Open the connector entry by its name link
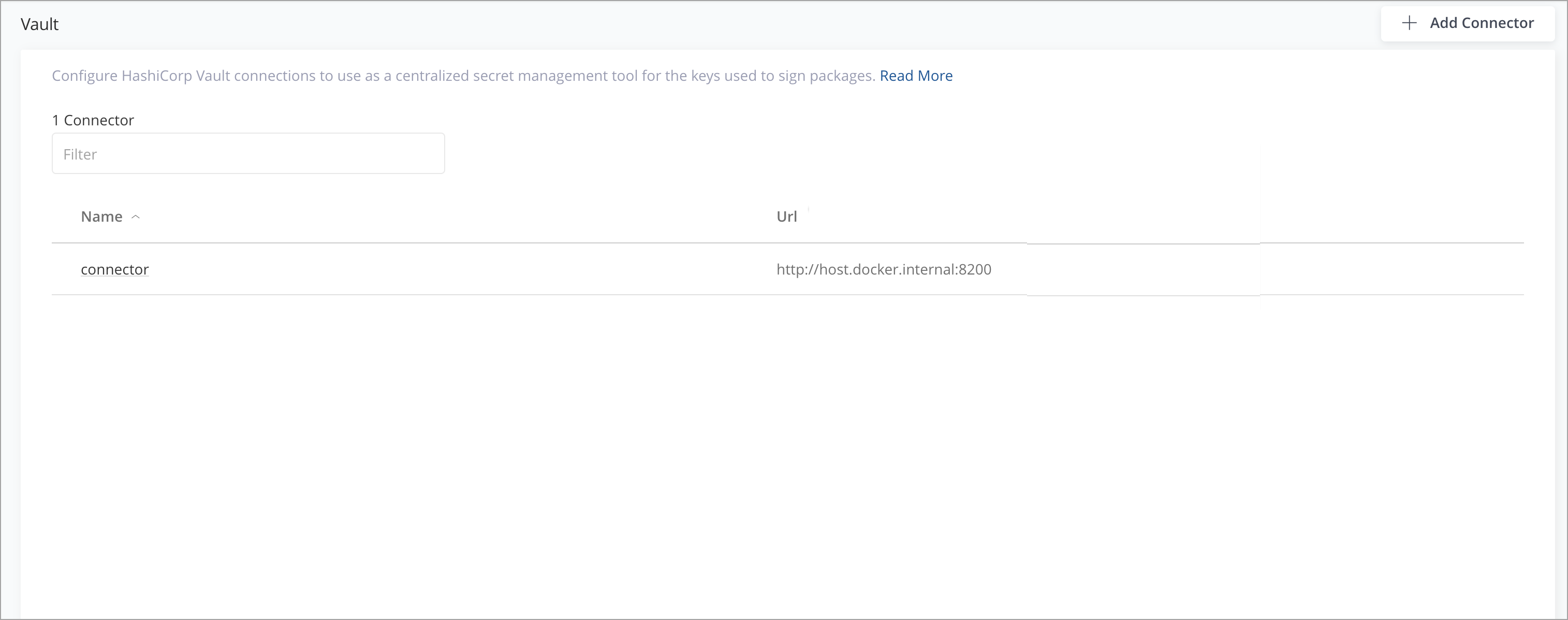Image resolution: width=1568 pixels, height=620 pixels. (x=114, y=269)
